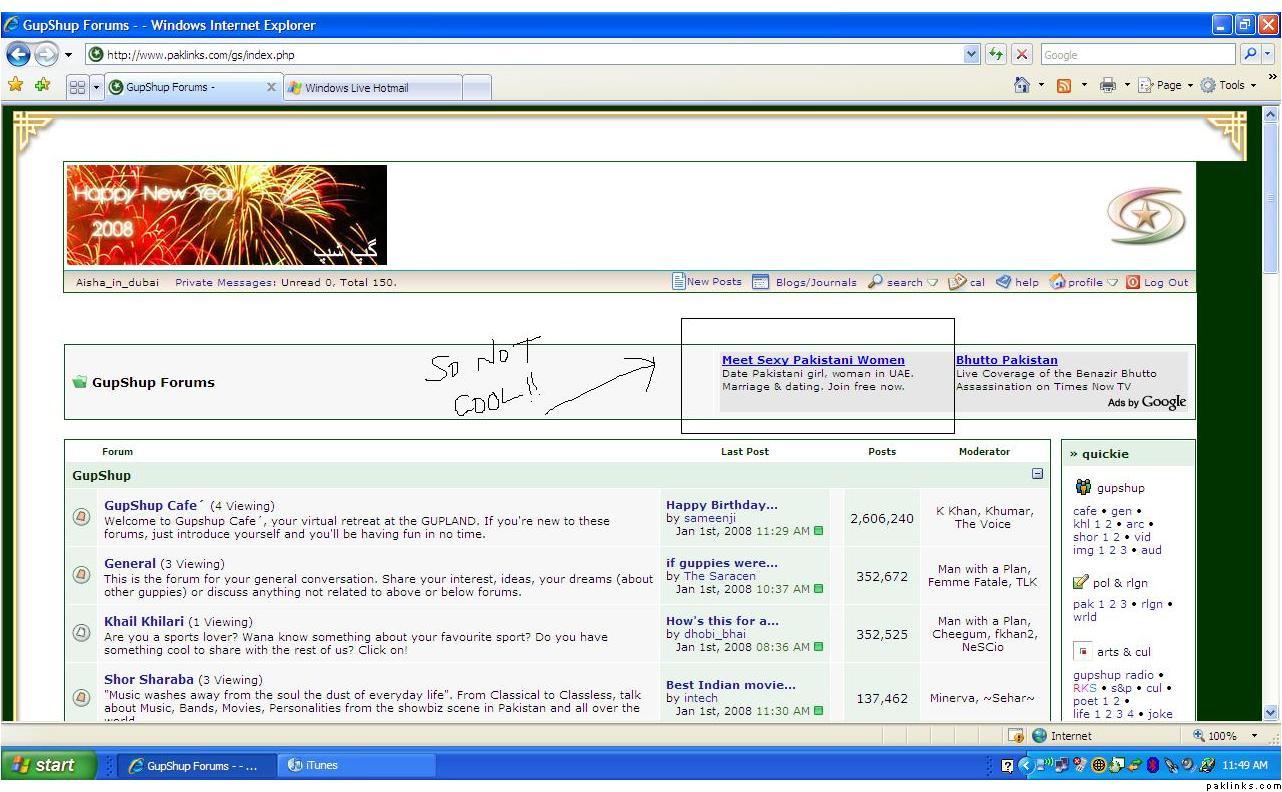Screen dimensions: 1282x792
Task: Click the New Posts link
Action: (x=713, y=282)
